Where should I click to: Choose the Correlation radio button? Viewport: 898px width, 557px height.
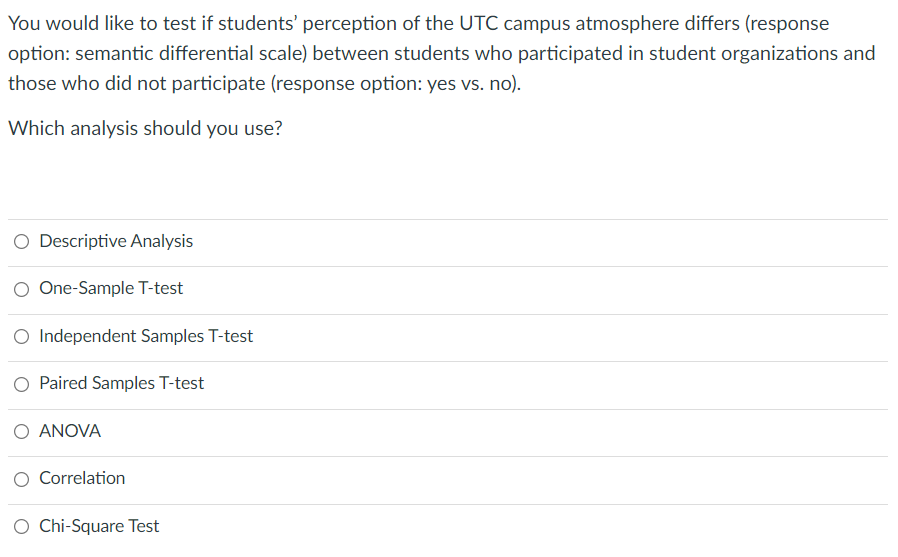pyautogui.click(x=22, y=479)
